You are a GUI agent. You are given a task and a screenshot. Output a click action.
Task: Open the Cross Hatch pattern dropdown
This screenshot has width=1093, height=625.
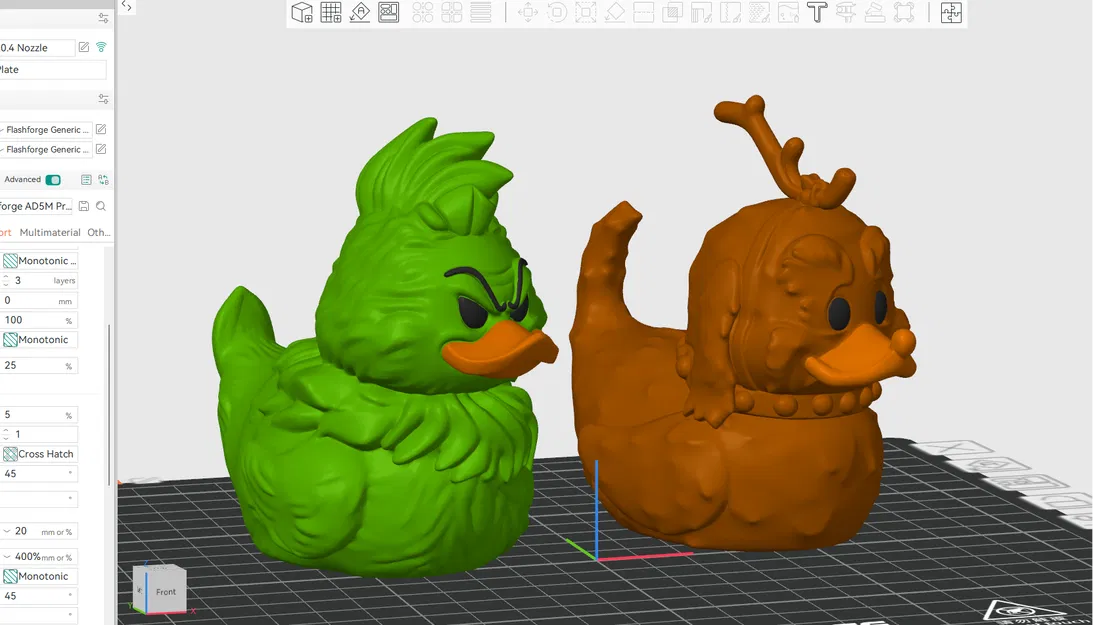click(x=40, y=453)
